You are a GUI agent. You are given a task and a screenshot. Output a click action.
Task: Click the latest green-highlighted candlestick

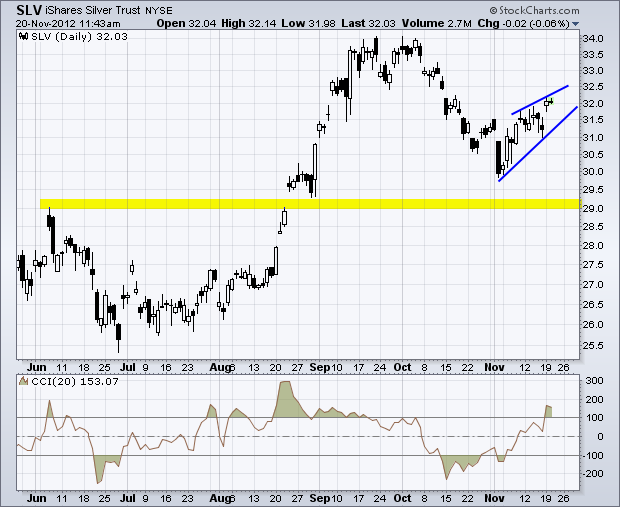pyautogui.click(x=550, y=102)
